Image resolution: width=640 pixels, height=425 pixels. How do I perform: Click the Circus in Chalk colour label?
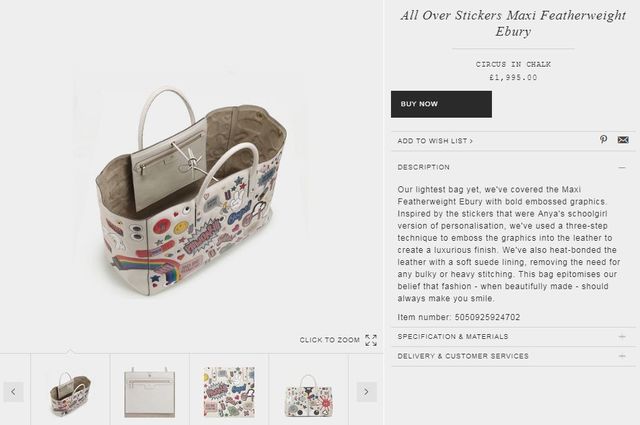point(513,65)
